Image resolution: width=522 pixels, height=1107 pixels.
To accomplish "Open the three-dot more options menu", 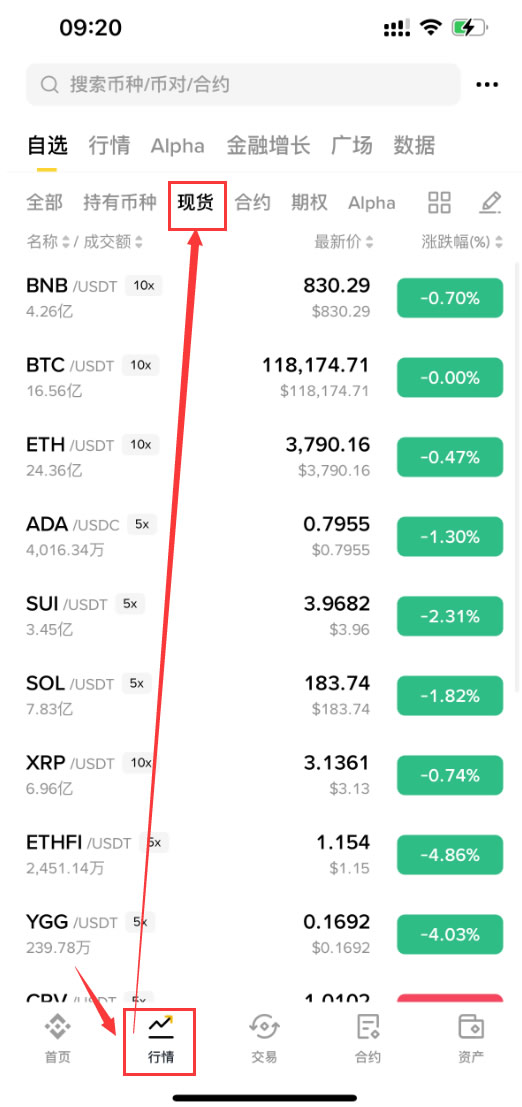I will (487, 85).
